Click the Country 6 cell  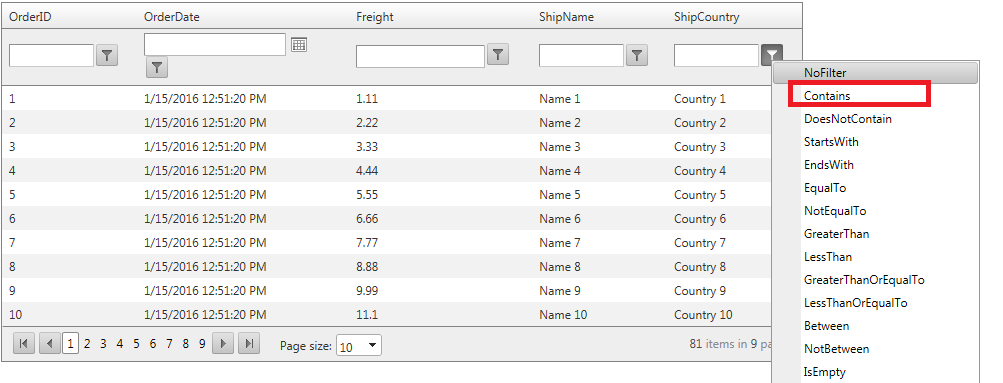(700, 219)
